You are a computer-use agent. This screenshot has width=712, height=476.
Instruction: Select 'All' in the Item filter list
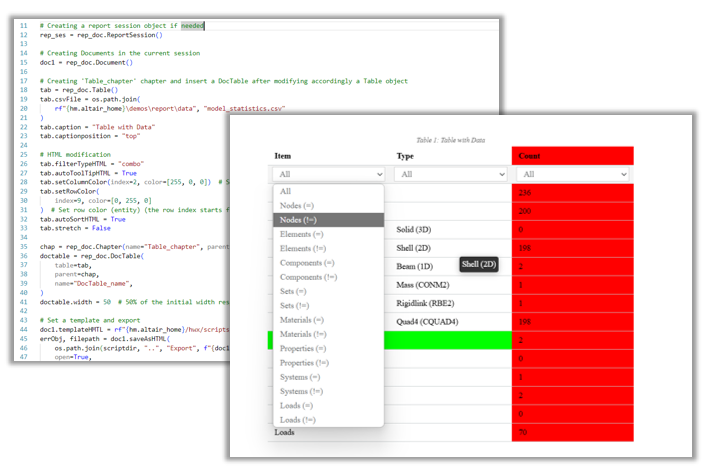pos(328,191)
